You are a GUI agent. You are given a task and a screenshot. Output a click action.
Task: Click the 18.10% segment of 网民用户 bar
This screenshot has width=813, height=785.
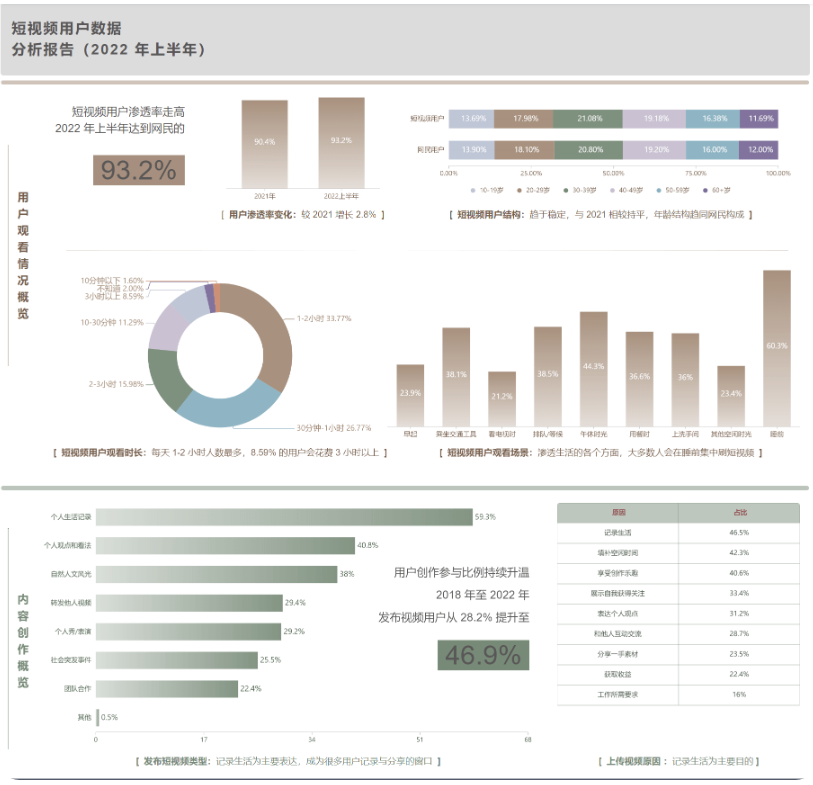click(525, 150)
